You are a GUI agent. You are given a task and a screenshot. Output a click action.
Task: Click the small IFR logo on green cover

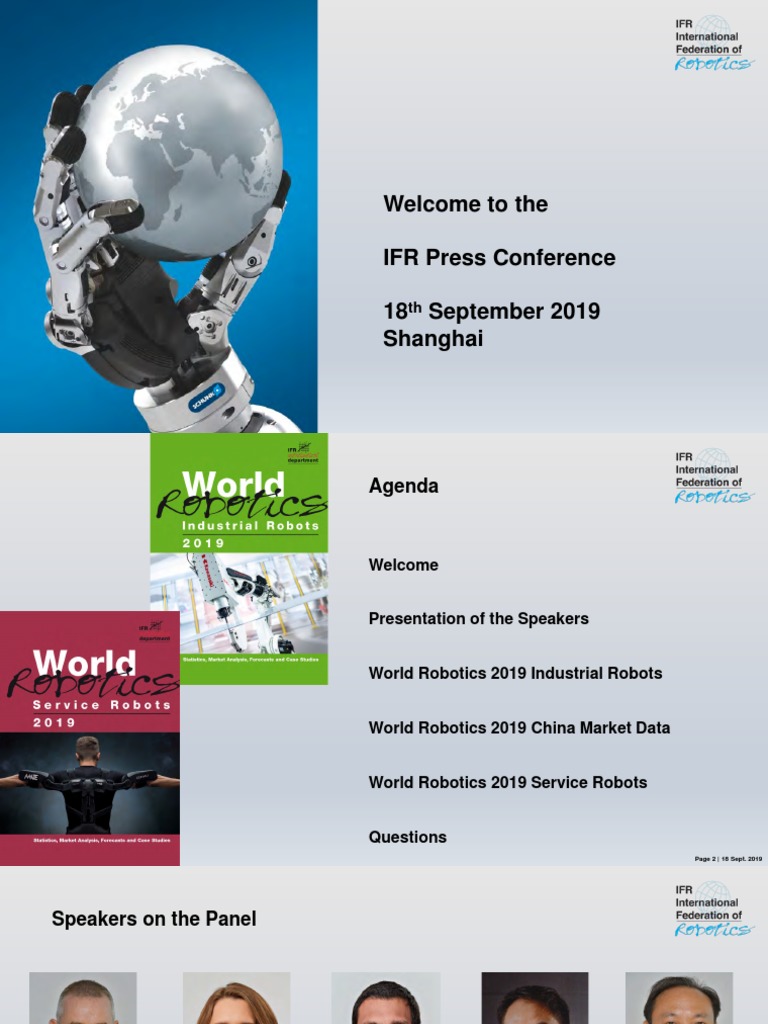(x=303, y=453)
